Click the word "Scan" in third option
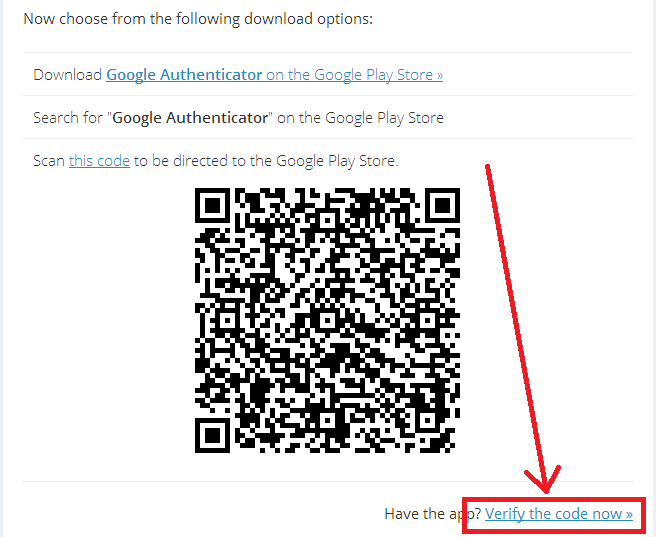 [x=49, y=161]
